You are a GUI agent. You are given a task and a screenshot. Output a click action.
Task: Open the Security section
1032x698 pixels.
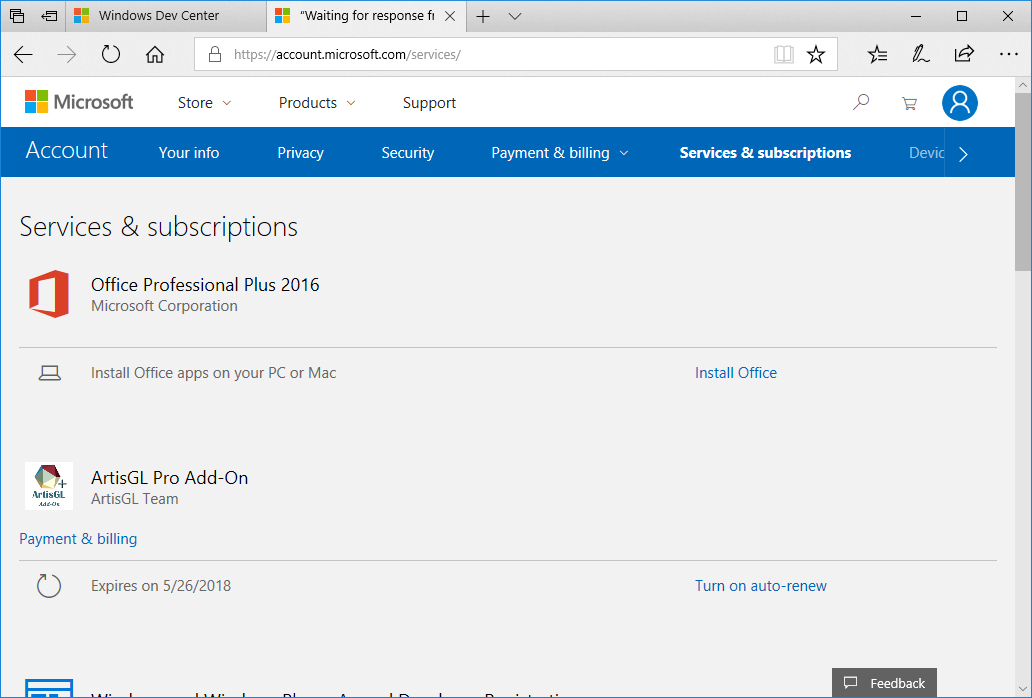pyautogui.click(x=407, y=153)
